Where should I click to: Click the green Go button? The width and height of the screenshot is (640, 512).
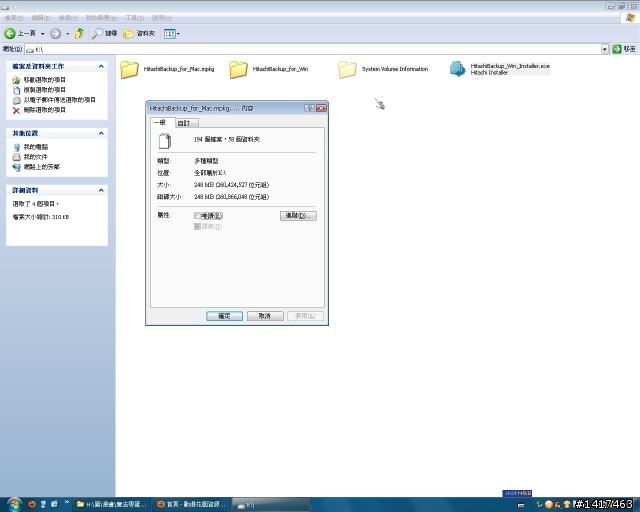(x=624, y=49)
